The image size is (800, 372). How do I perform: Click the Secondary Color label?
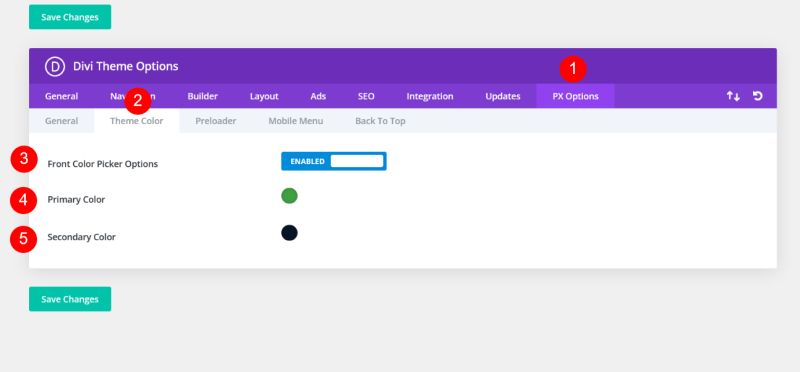tap(82, 237)
